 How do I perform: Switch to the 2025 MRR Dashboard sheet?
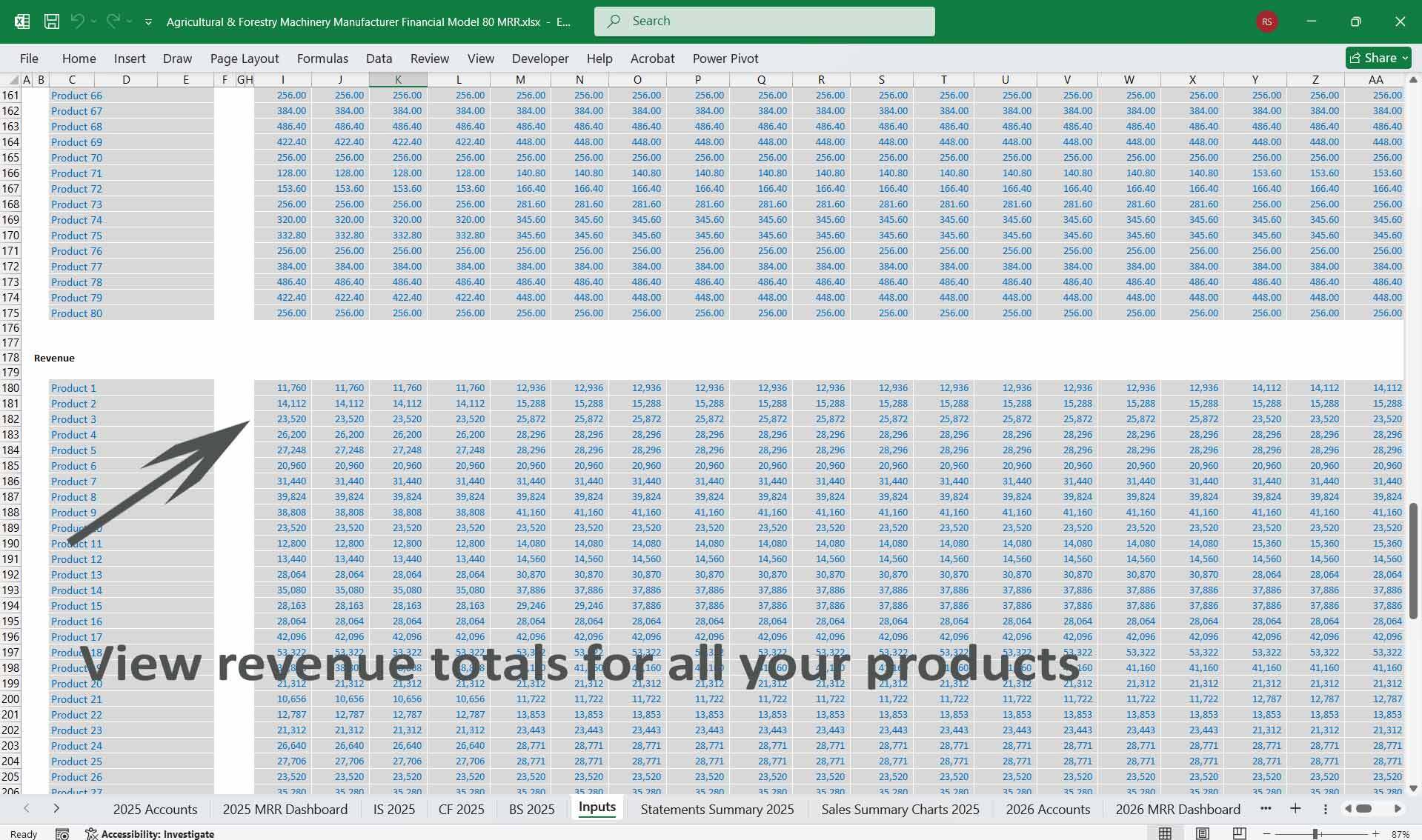click(285, 809)
